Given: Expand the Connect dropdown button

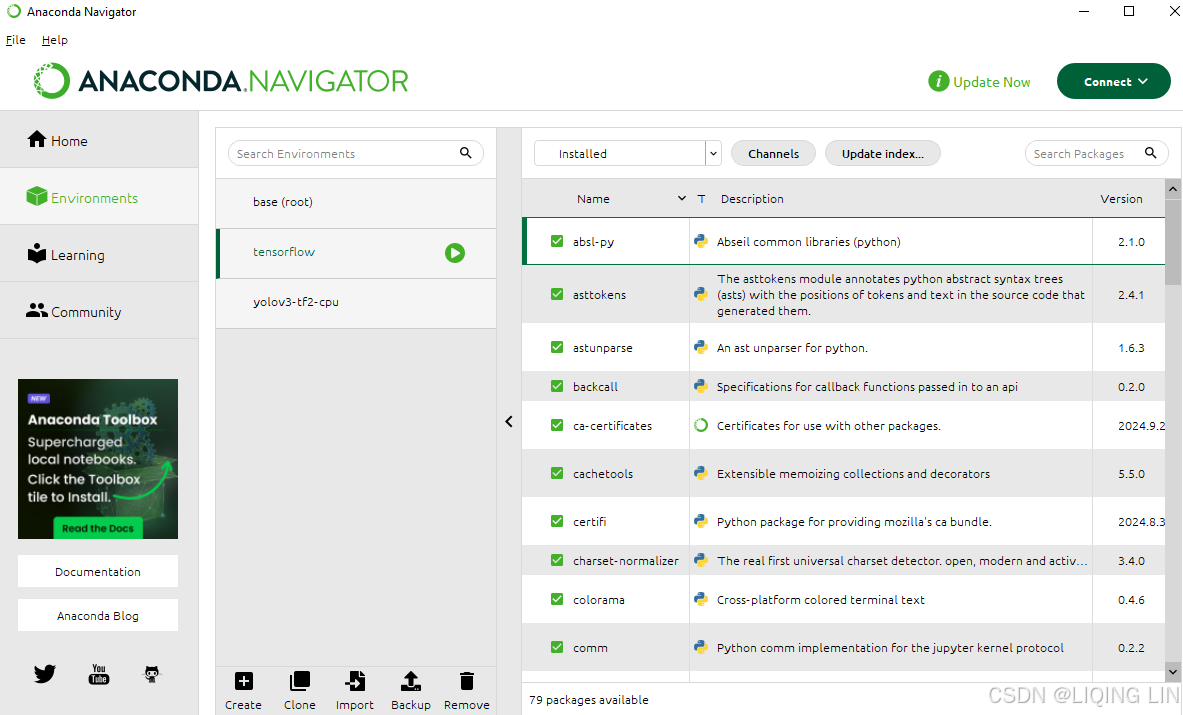Looking at the screenshot, I should tap(1114, 81).
